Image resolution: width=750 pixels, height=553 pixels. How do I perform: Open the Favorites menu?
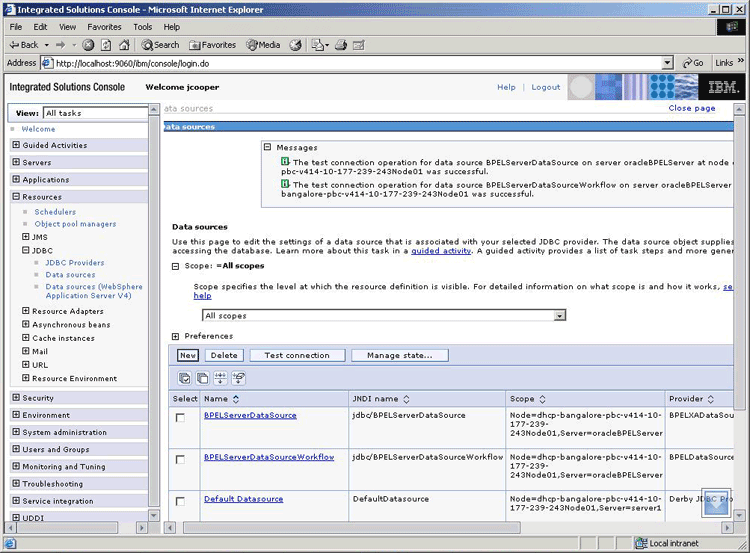coord(104,27)
